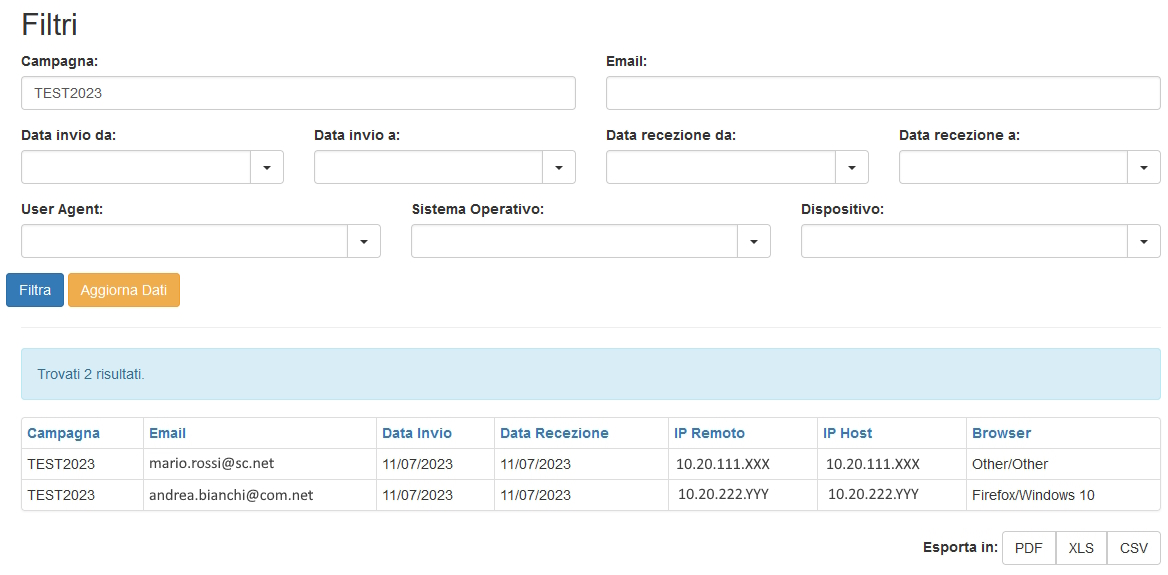Open the Data recezione da dropdown arrow

(x=851, y=168)
